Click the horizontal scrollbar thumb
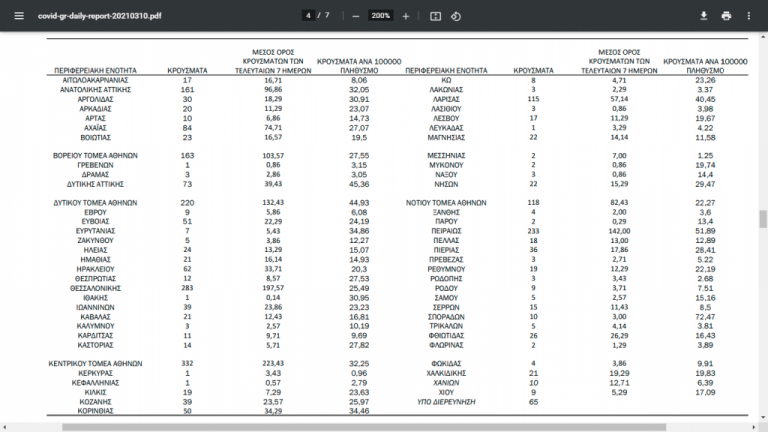Screen dimensions: 768x432 (x=364, y=427)
